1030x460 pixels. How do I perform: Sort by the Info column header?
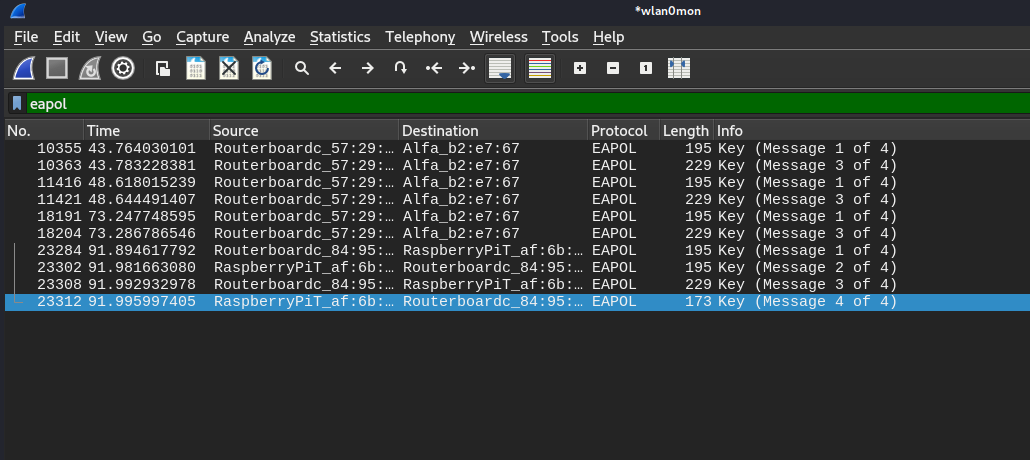[x=872, y=131]
